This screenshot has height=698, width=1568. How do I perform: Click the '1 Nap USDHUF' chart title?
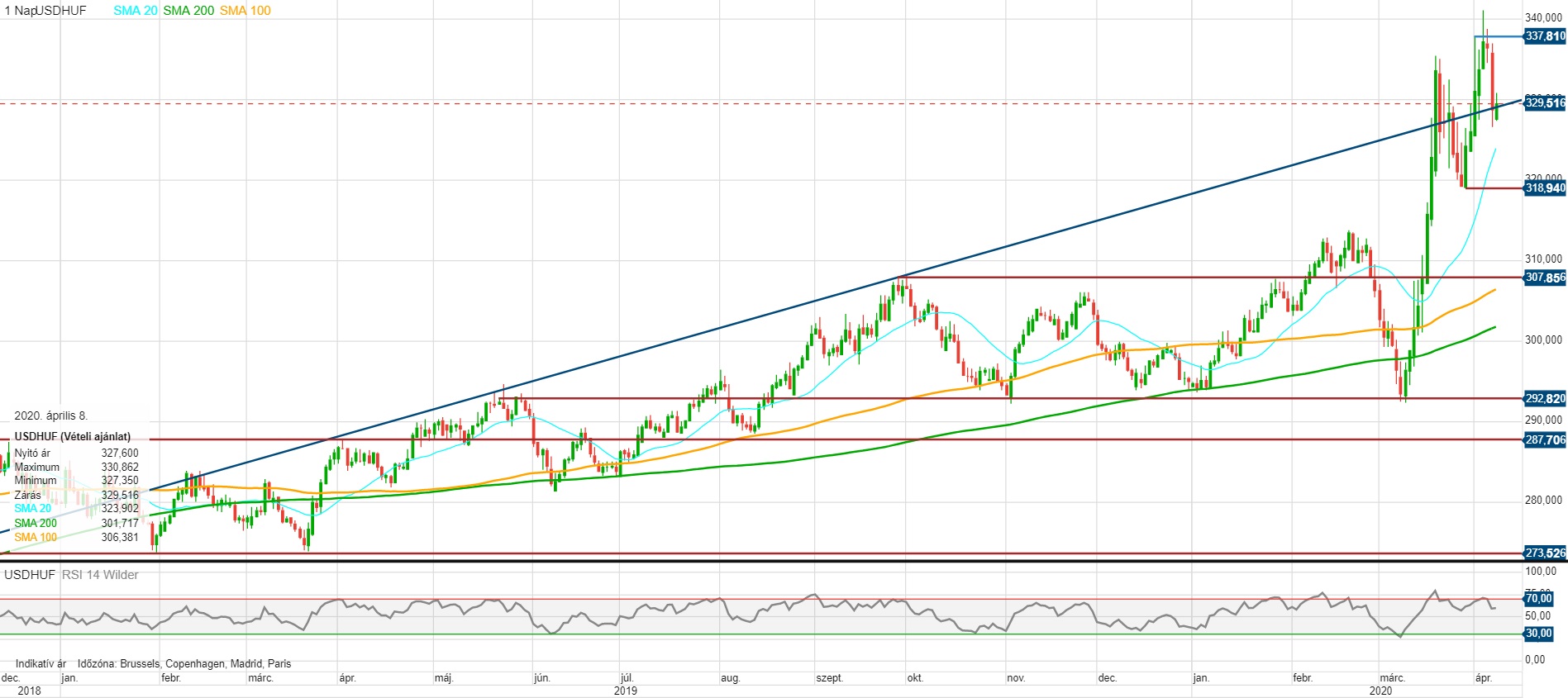click(x=45, y=11)
